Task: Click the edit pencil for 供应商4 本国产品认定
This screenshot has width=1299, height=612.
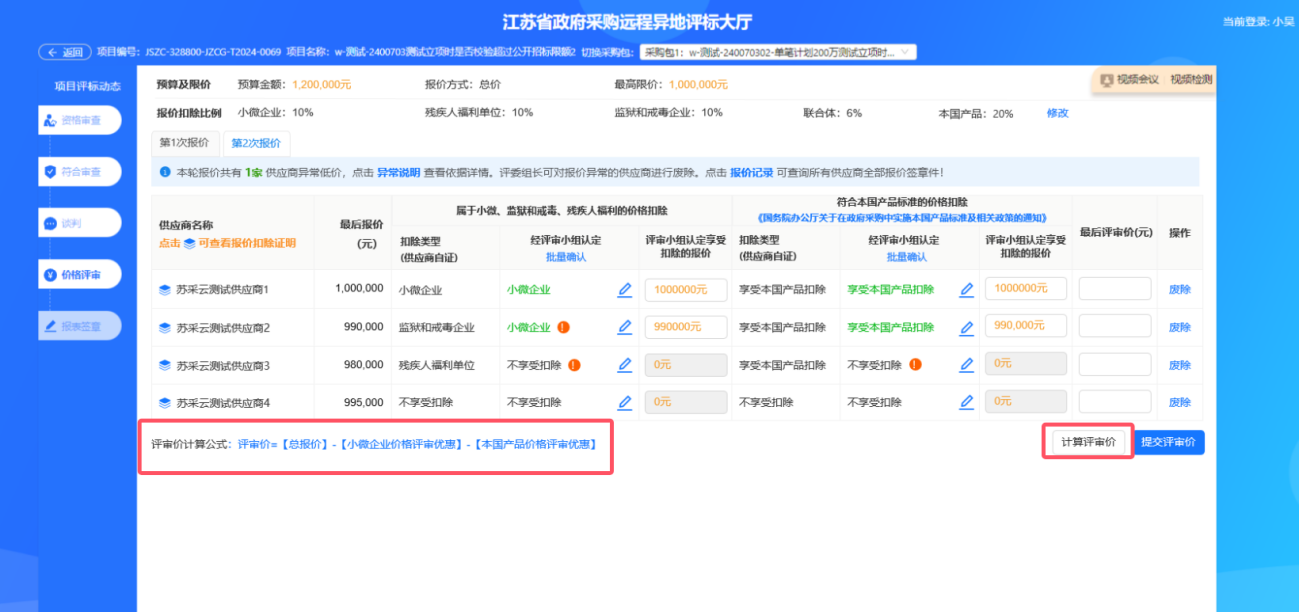Action: pos(967,403)
